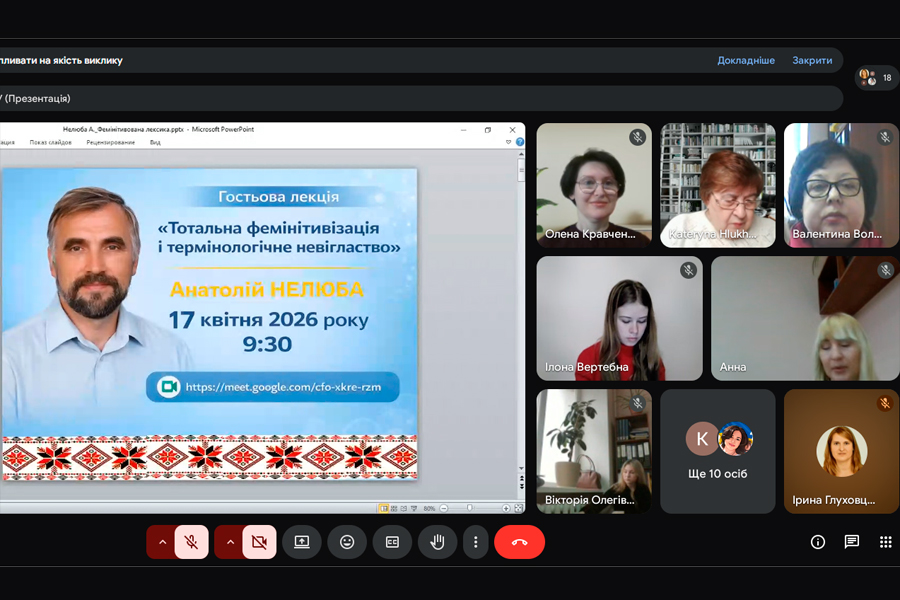Open Вид tab in PowerPoint
This screenshot has width=900, height=600.
pyautogui.click(x=155, y=142)
